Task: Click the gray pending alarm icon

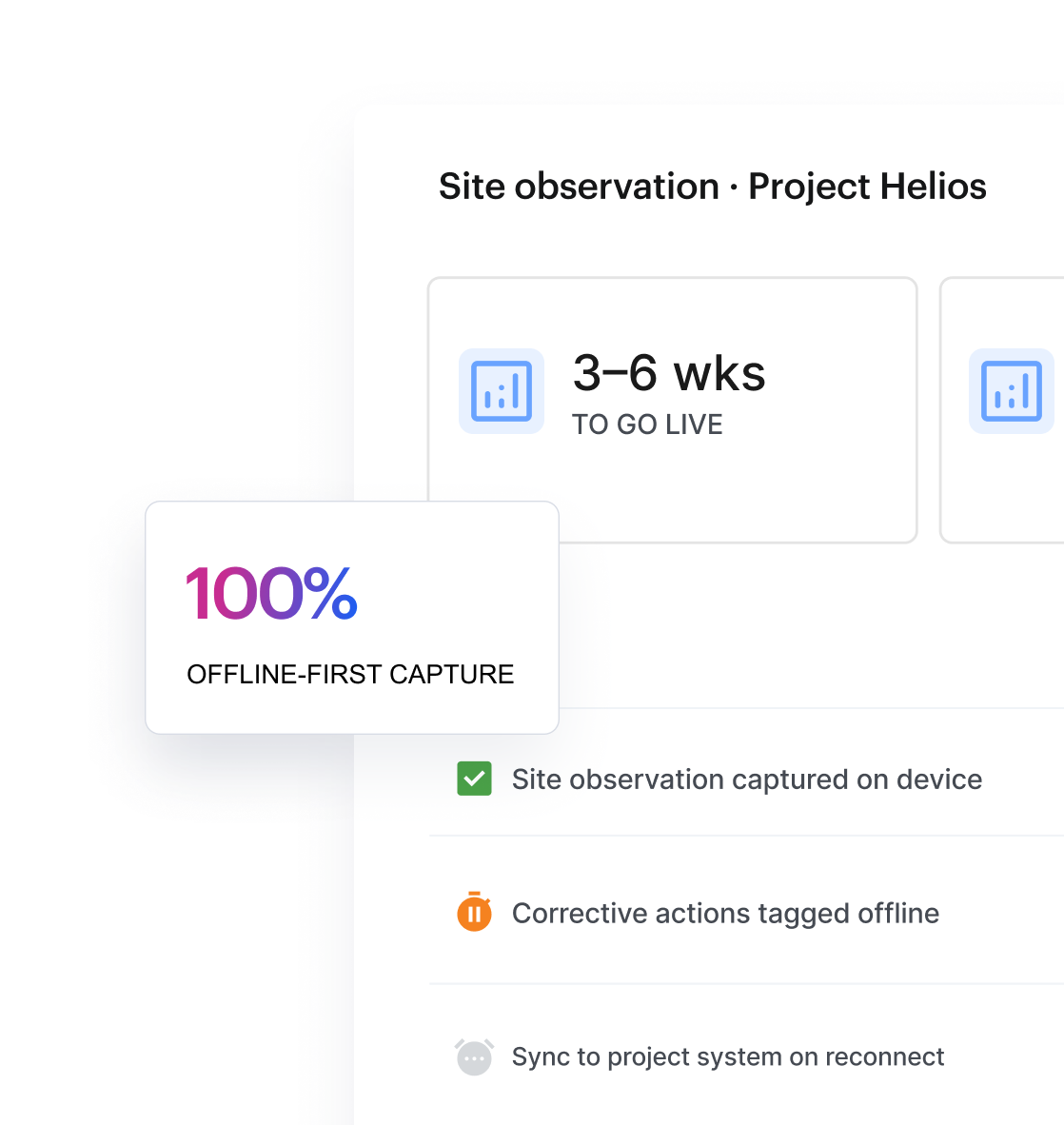Action: [474, 1056]
